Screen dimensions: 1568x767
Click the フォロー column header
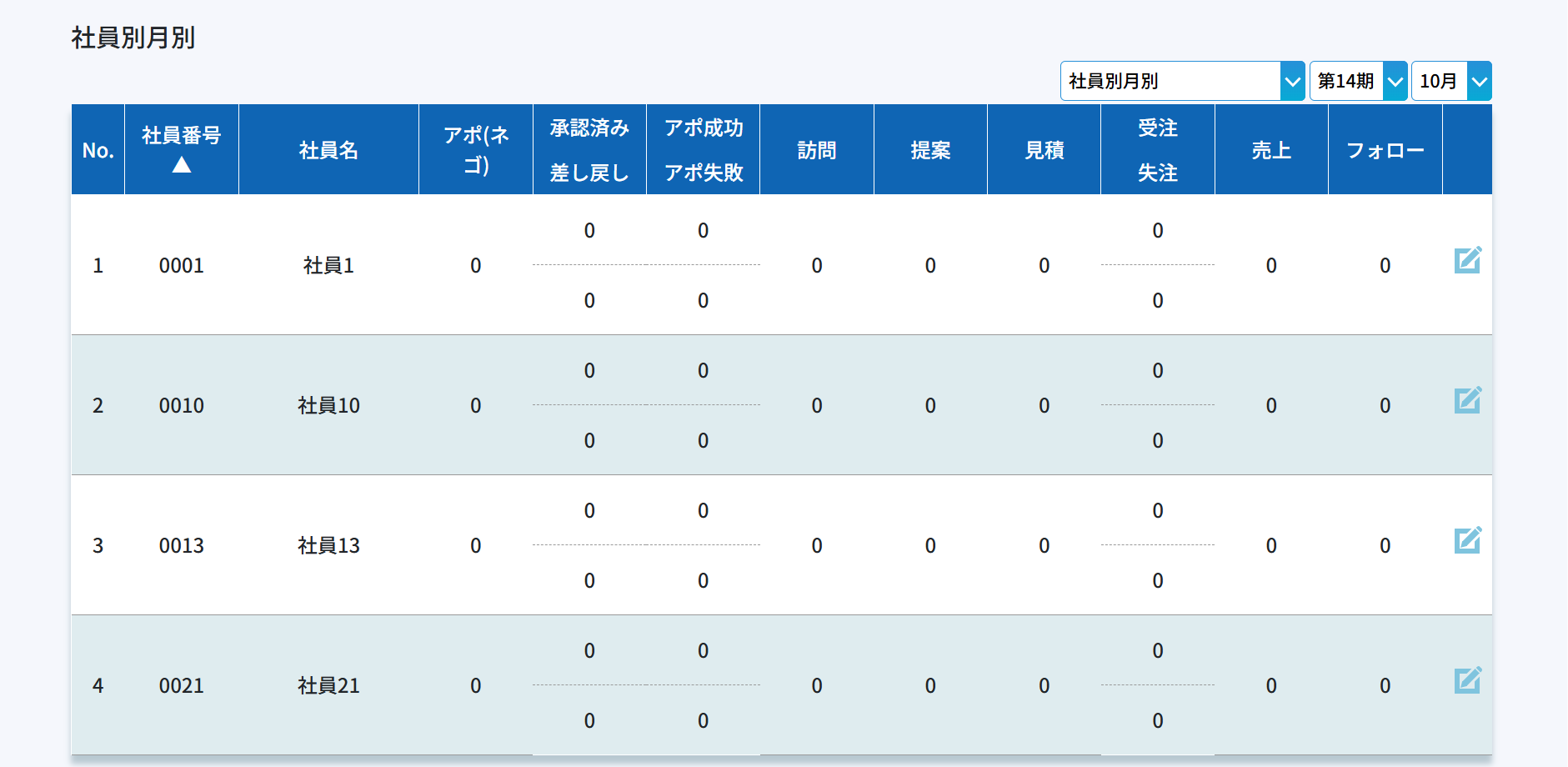coord(1385,150)
